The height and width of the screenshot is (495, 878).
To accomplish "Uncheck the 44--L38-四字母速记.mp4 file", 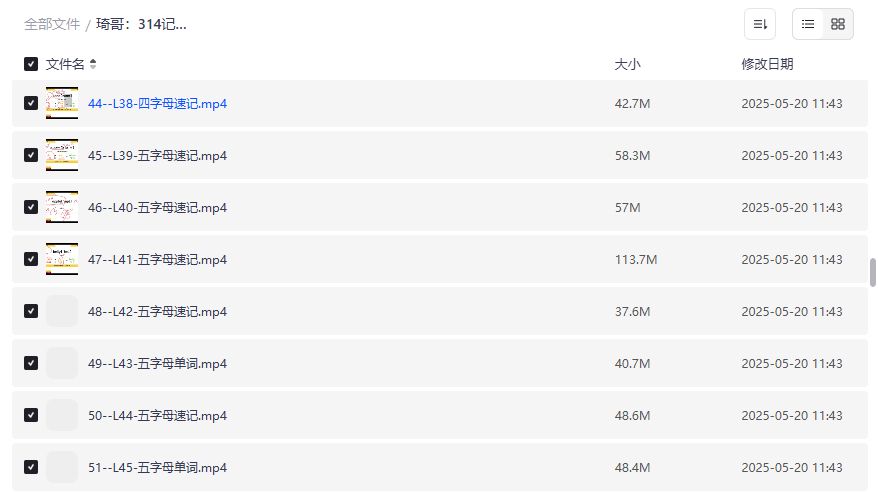I will (x=31, y=103).
